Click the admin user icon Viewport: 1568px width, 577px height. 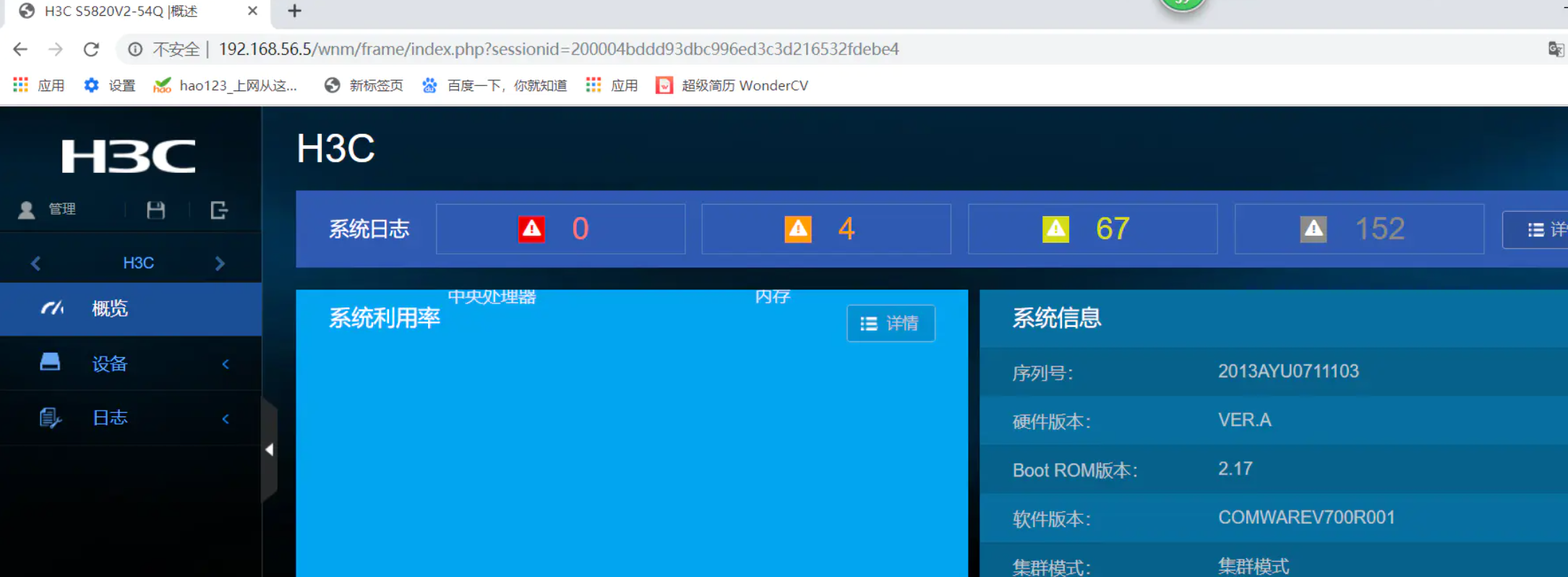click(x=27, y=210)
